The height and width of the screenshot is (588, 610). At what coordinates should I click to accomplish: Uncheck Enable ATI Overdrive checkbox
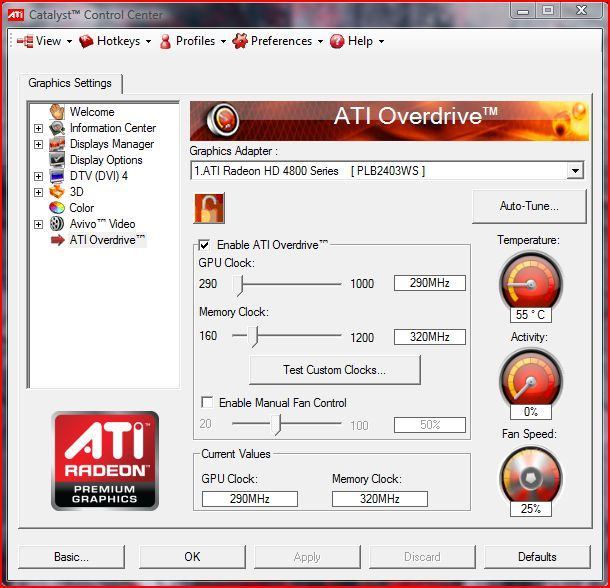coord(204,245)
